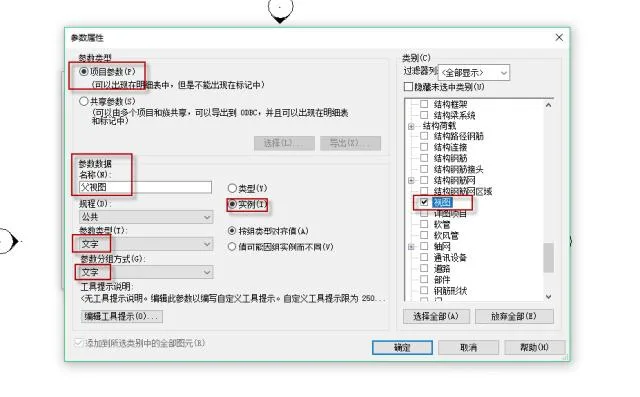Check the 结构框架 category checkbox
Viewport: 640px width, 397px height.
tap(424, 104)
